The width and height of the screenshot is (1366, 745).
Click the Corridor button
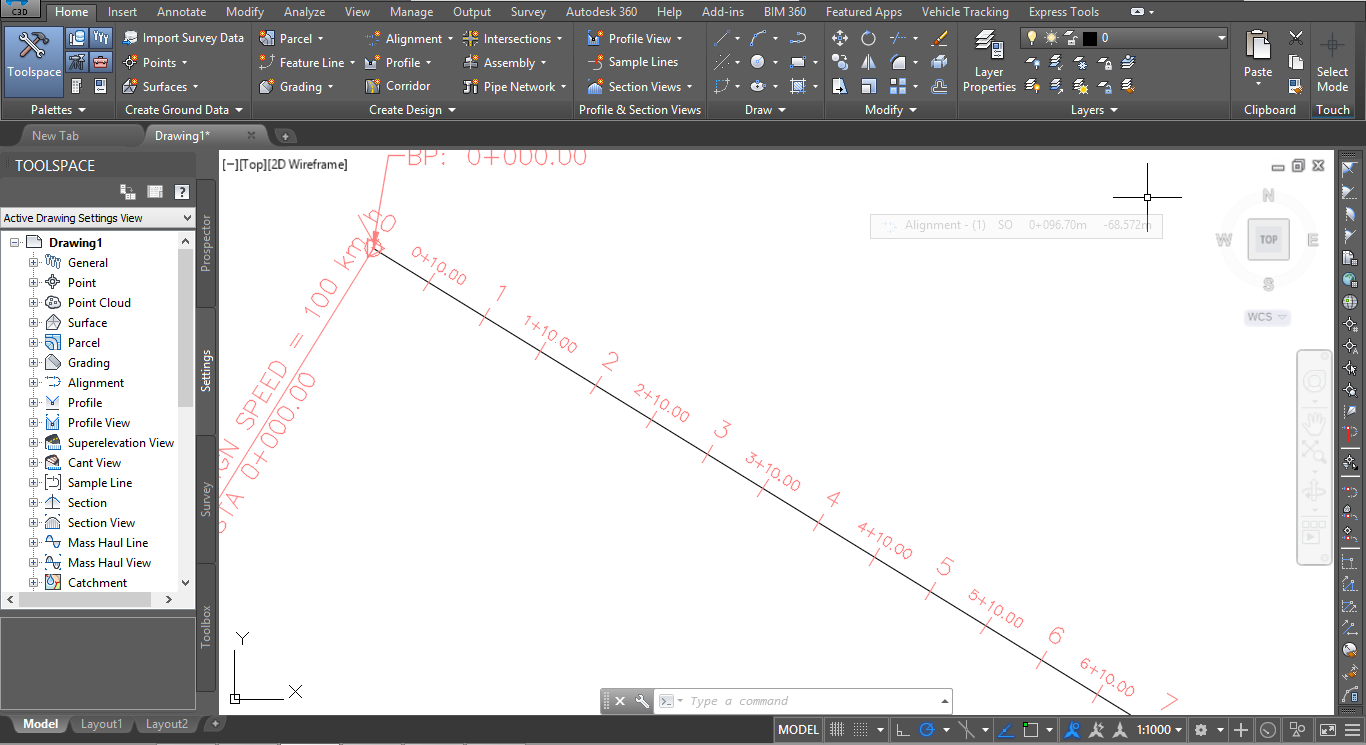pos(398,86)
